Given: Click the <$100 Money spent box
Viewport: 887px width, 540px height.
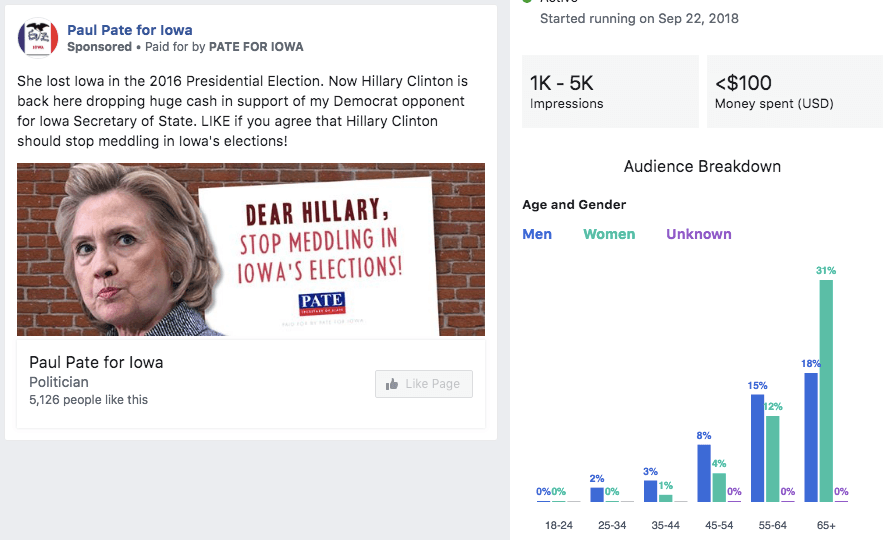Looking at the screenshot, I should [x=794, y=91].
